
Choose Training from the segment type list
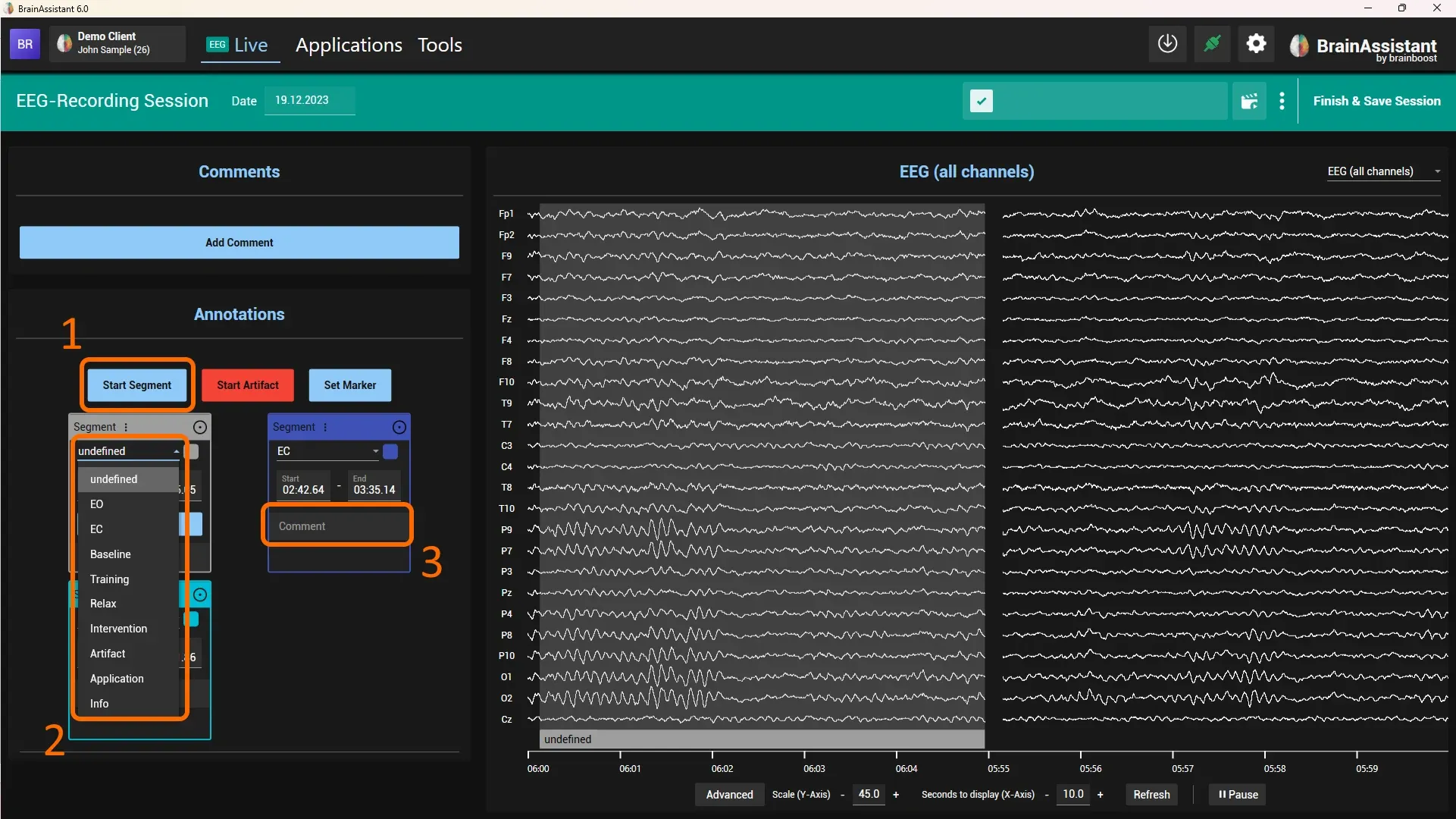coord(128,579)
